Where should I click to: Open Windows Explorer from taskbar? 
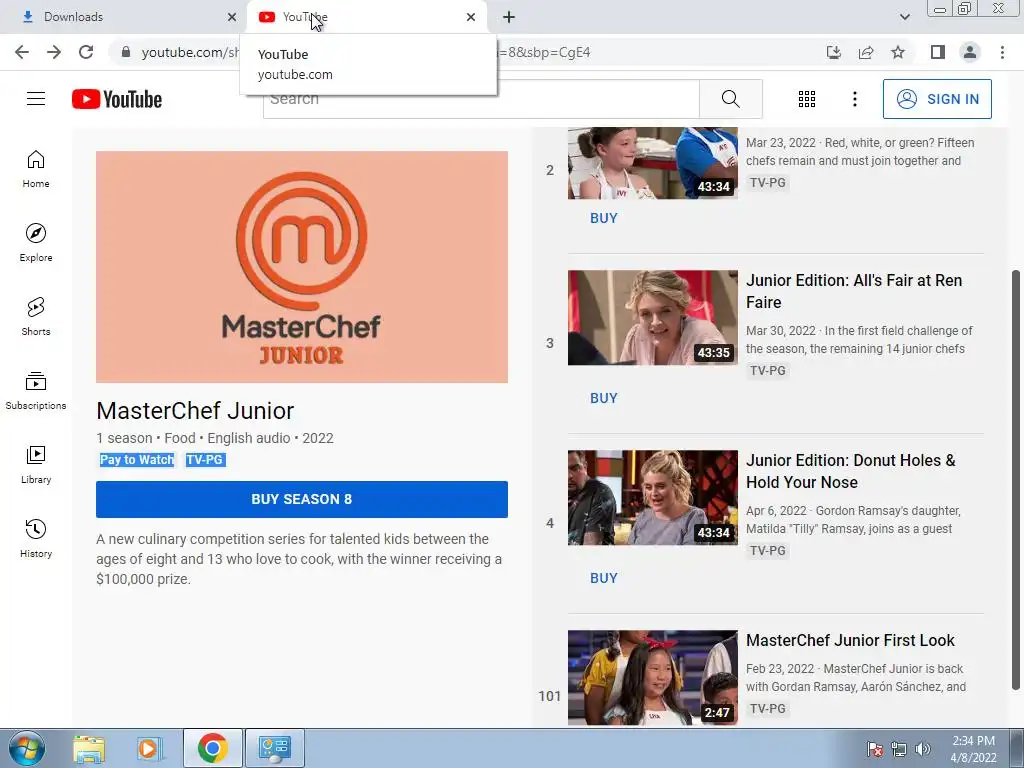point(89,748)
